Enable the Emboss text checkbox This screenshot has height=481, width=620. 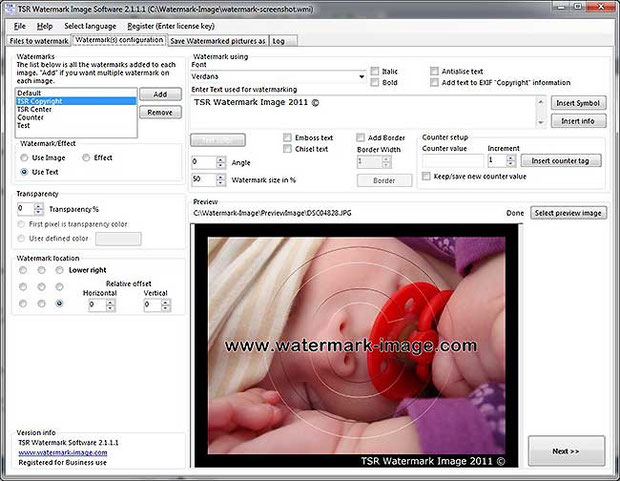click(287, 138)
